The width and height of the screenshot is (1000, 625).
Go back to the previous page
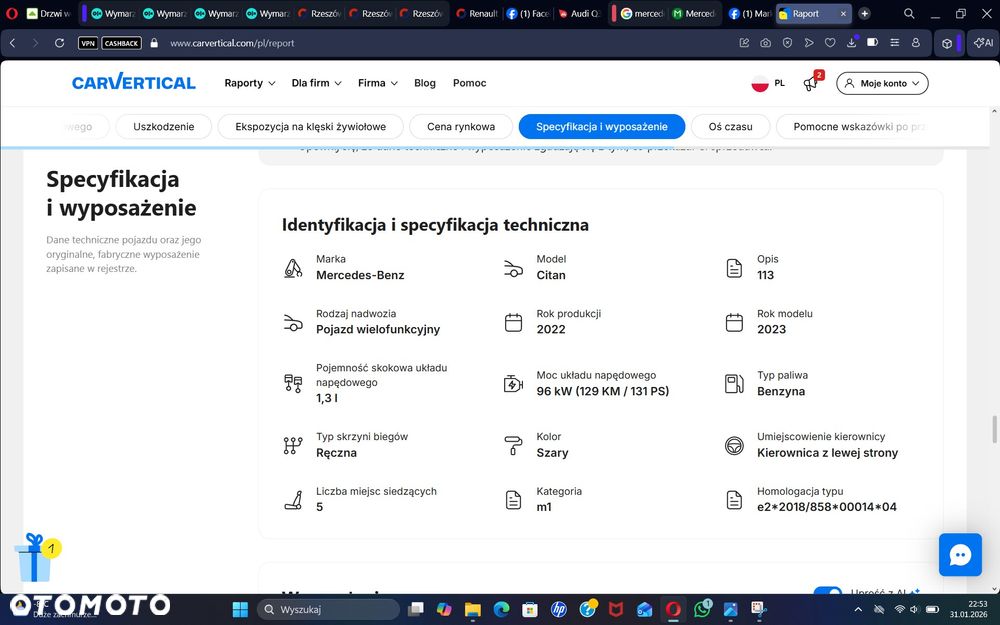(12, 43)
